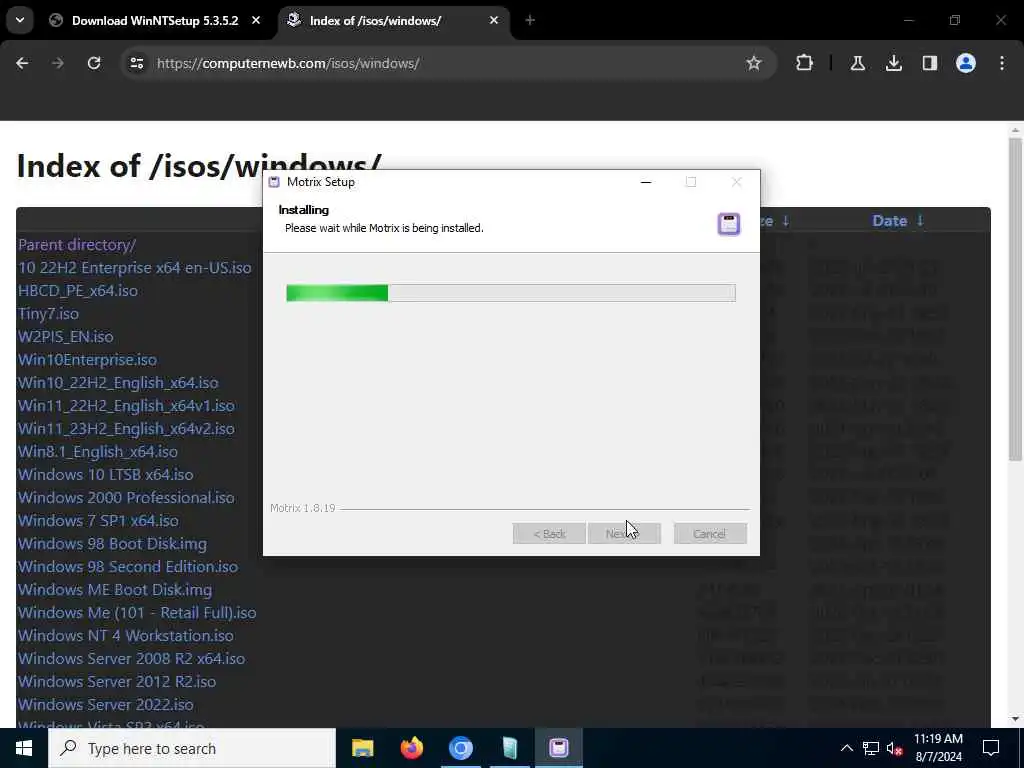The width and height of the screenshot is (1024, 768).
Task: Reload the page with the refresh icon
Action: [94, 63]
